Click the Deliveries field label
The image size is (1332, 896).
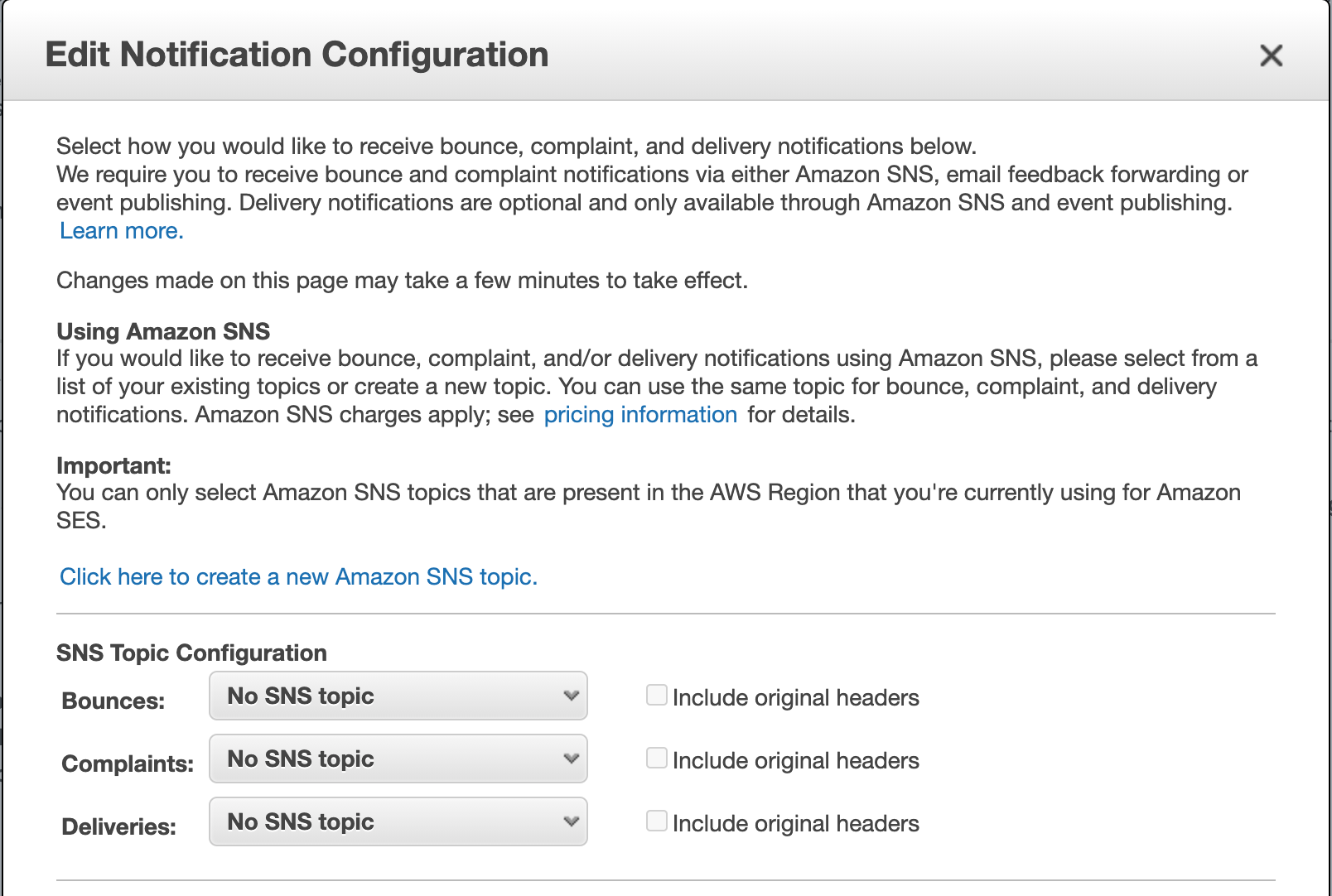click(118, 827)
